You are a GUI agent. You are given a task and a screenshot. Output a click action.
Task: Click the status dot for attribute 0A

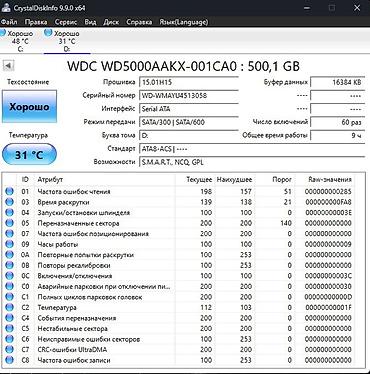pos(9,255)
